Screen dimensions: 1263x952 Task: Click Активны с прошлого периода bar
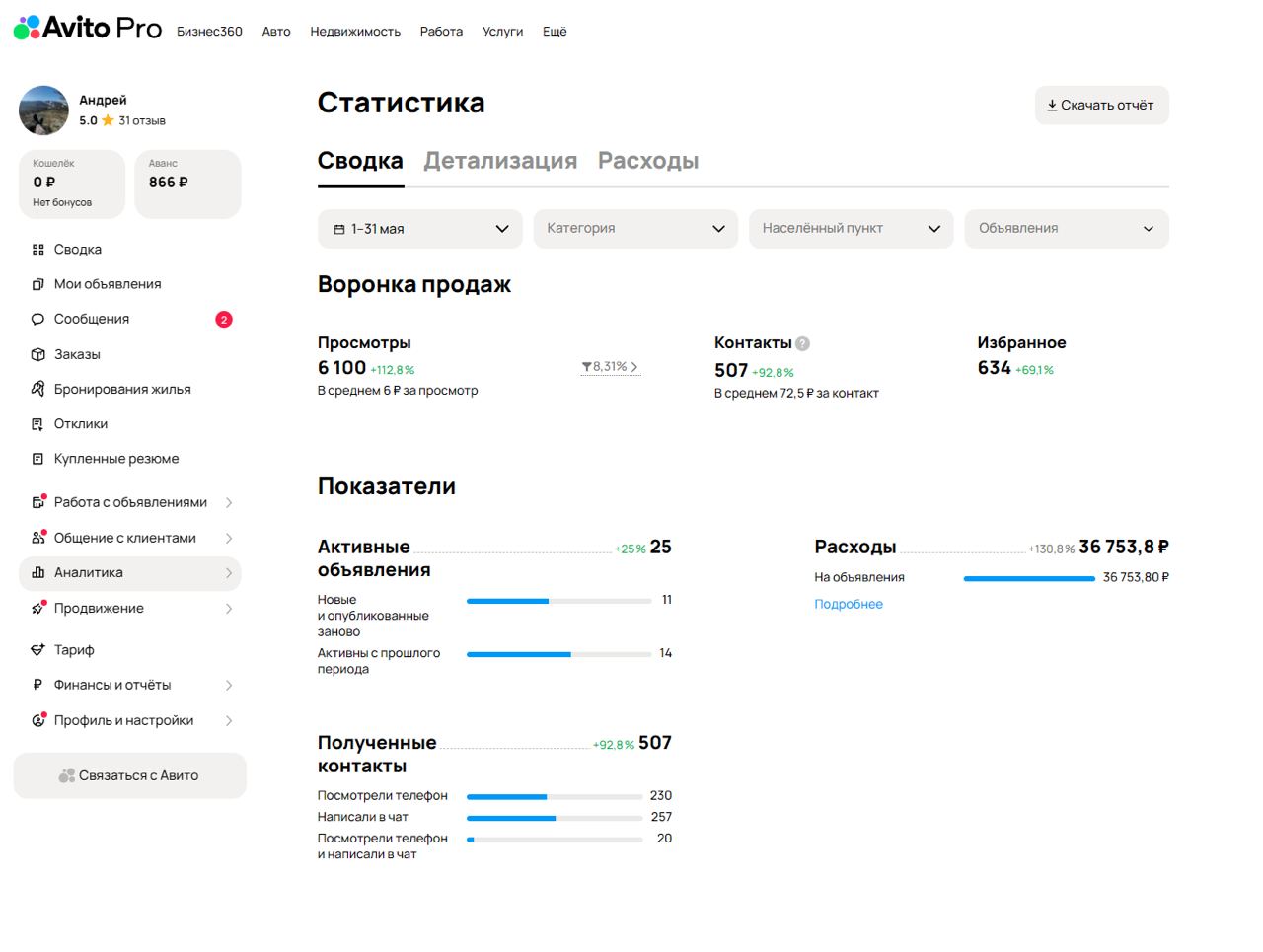(x=559, y=654)
